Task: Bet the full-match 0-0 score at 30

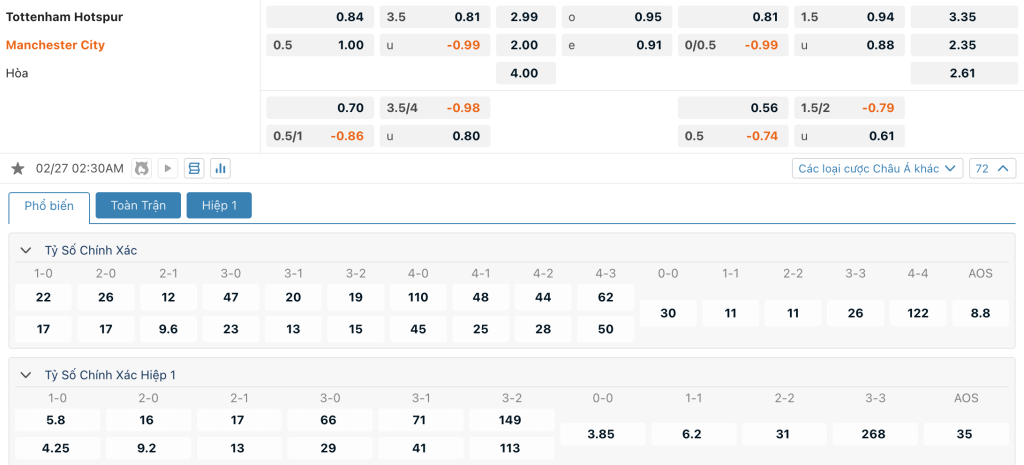Action: tap(668, 313)
